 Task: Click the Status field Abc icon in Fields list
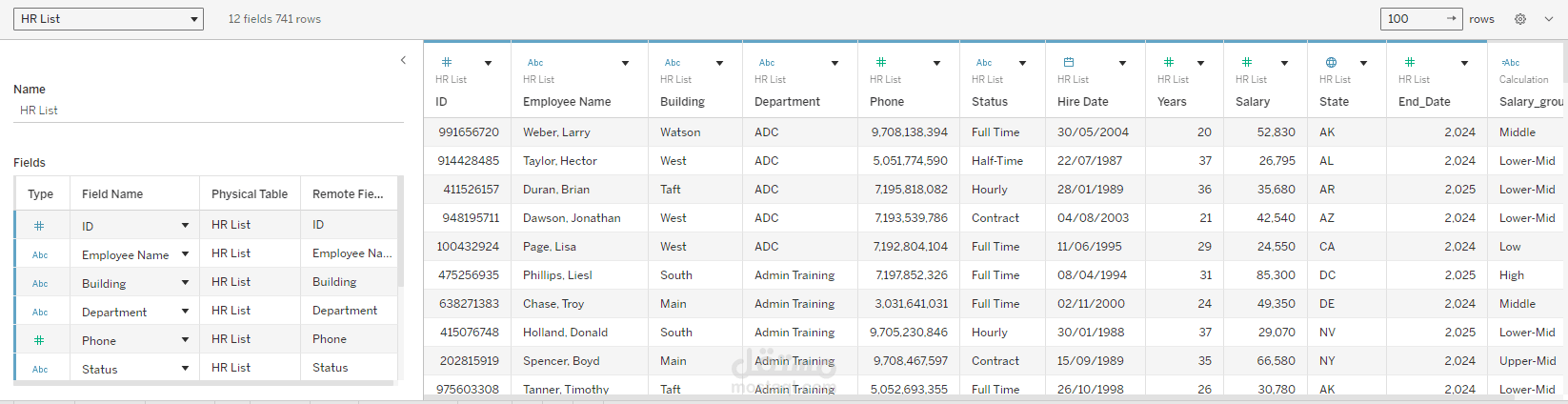[x=40, y=369]
